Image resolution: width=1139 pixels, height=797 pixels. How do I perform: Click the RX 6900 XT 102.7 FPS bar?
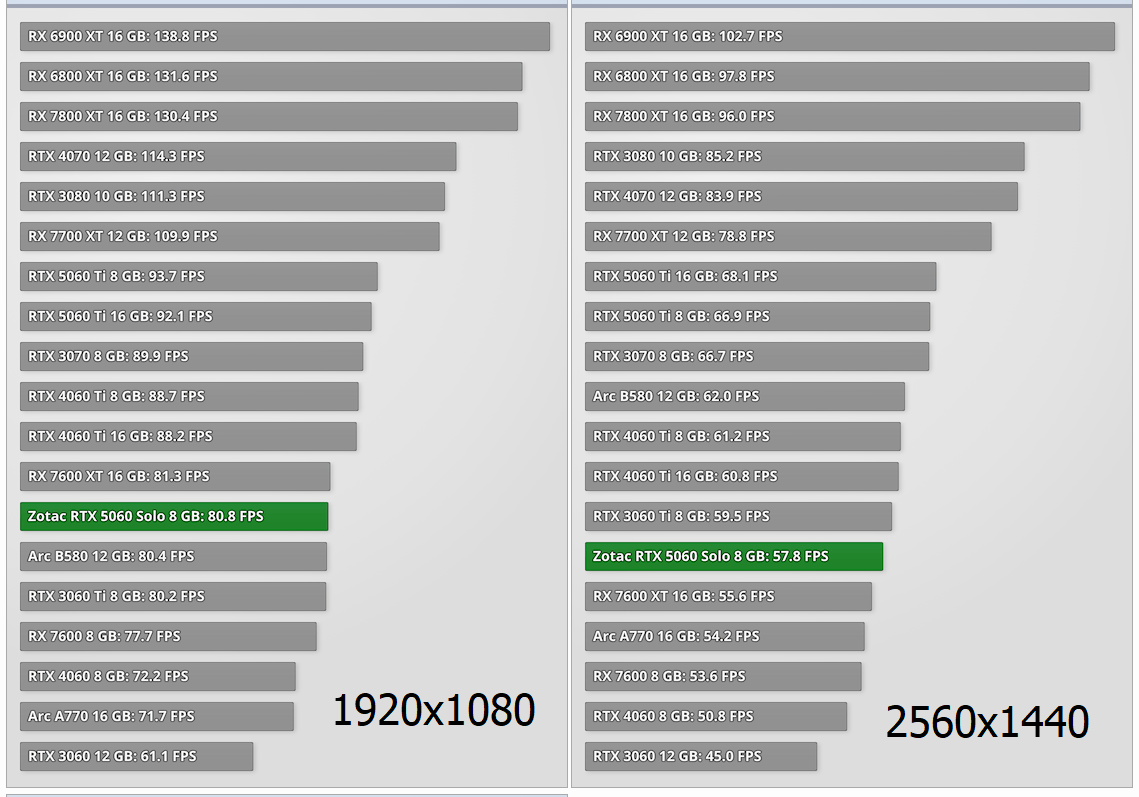pyautogui.click(x=850, y=36)
